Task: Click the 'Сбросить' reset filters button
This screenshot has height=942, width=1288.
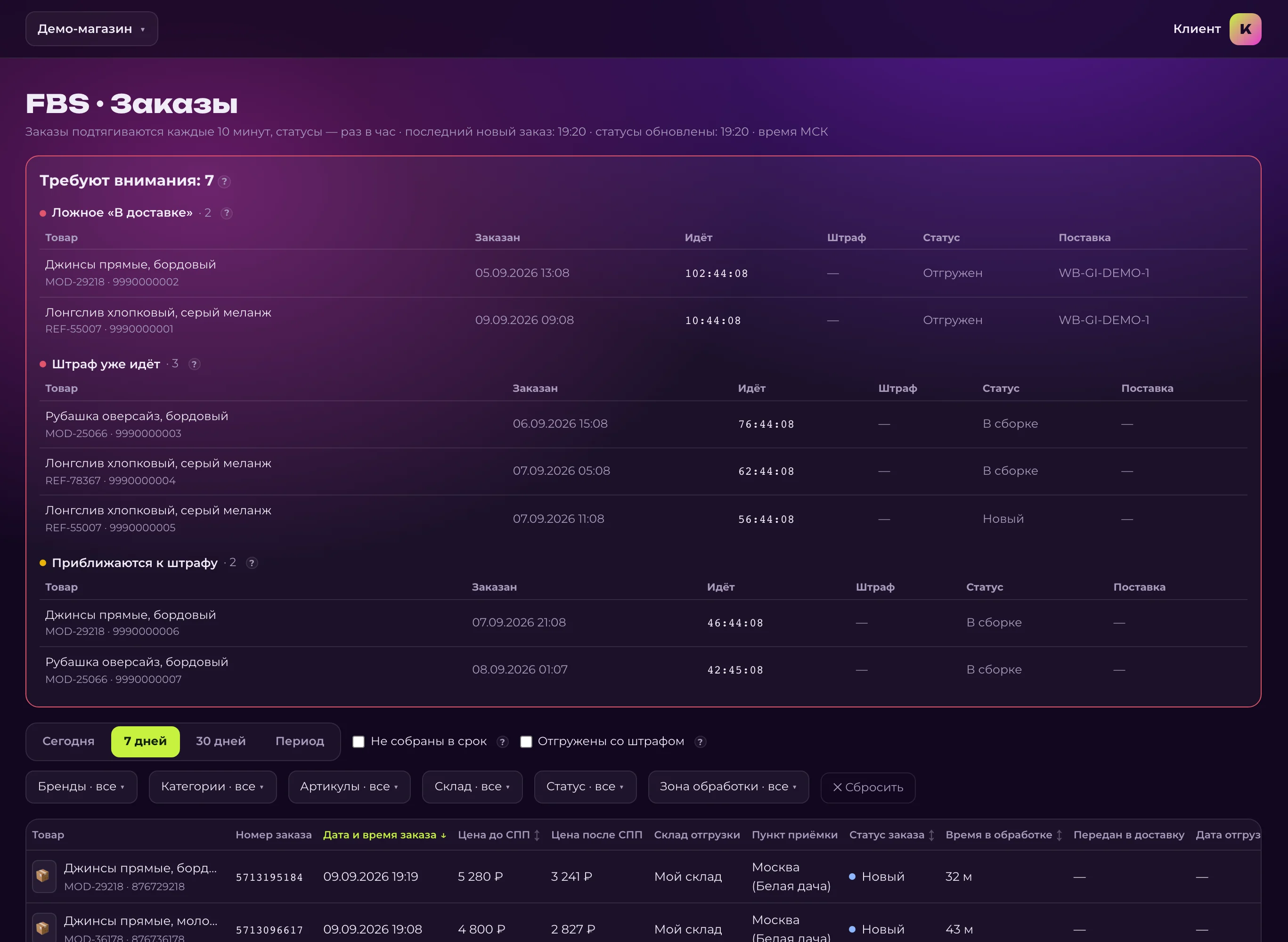Action: [x=868, y=788]
